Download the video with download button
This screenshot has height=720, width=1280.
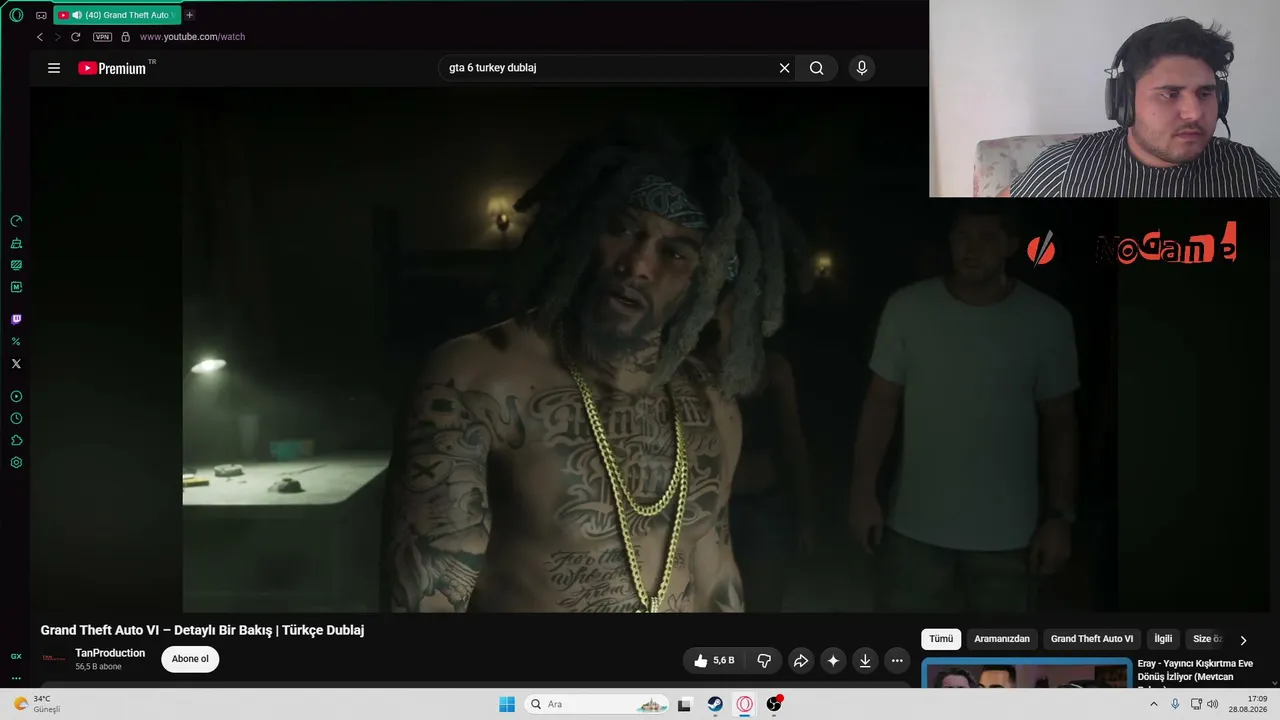click(865, 660)
